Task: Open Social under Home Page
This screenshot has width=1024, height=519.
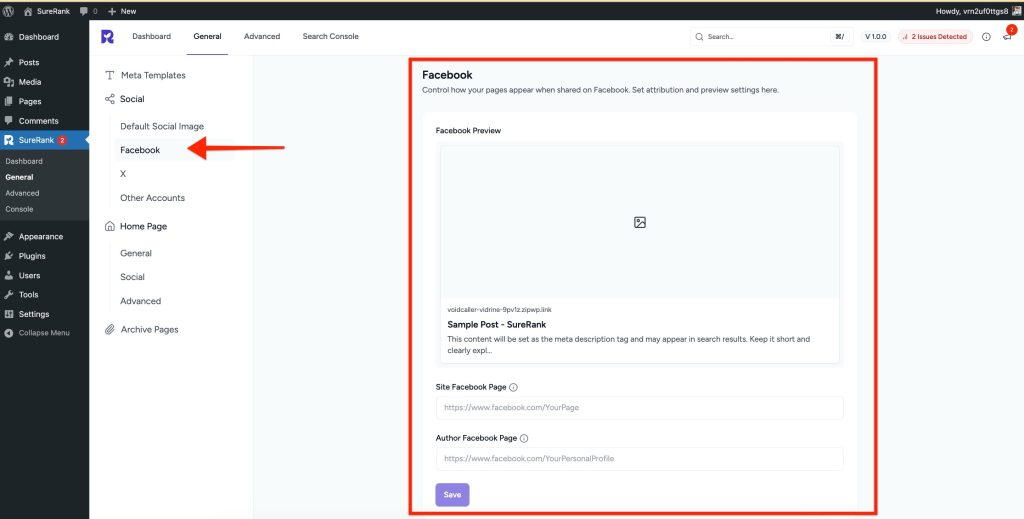Action: pos(133,277)
